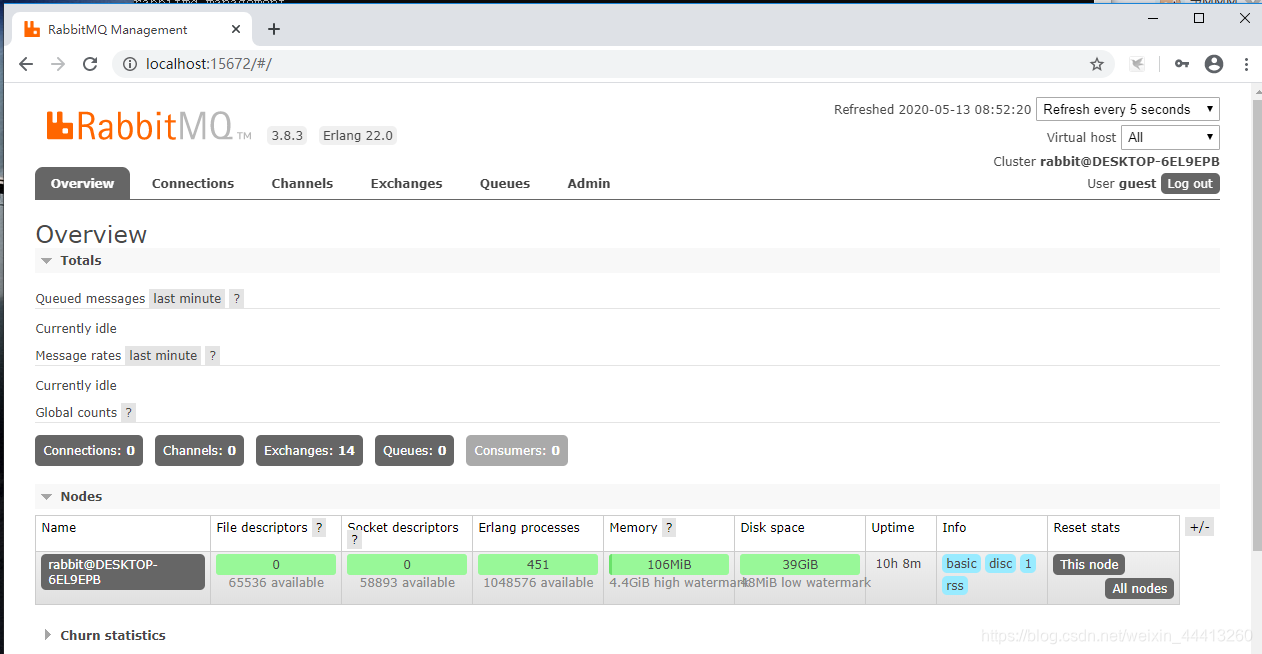Click Queues: 0 count button
This screenshot has height=654, width=1262.
415,450
